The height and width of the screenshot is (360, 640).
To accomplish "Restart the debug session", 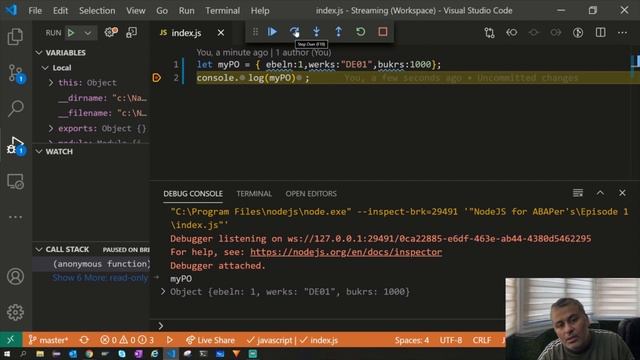I will point(360,32).
